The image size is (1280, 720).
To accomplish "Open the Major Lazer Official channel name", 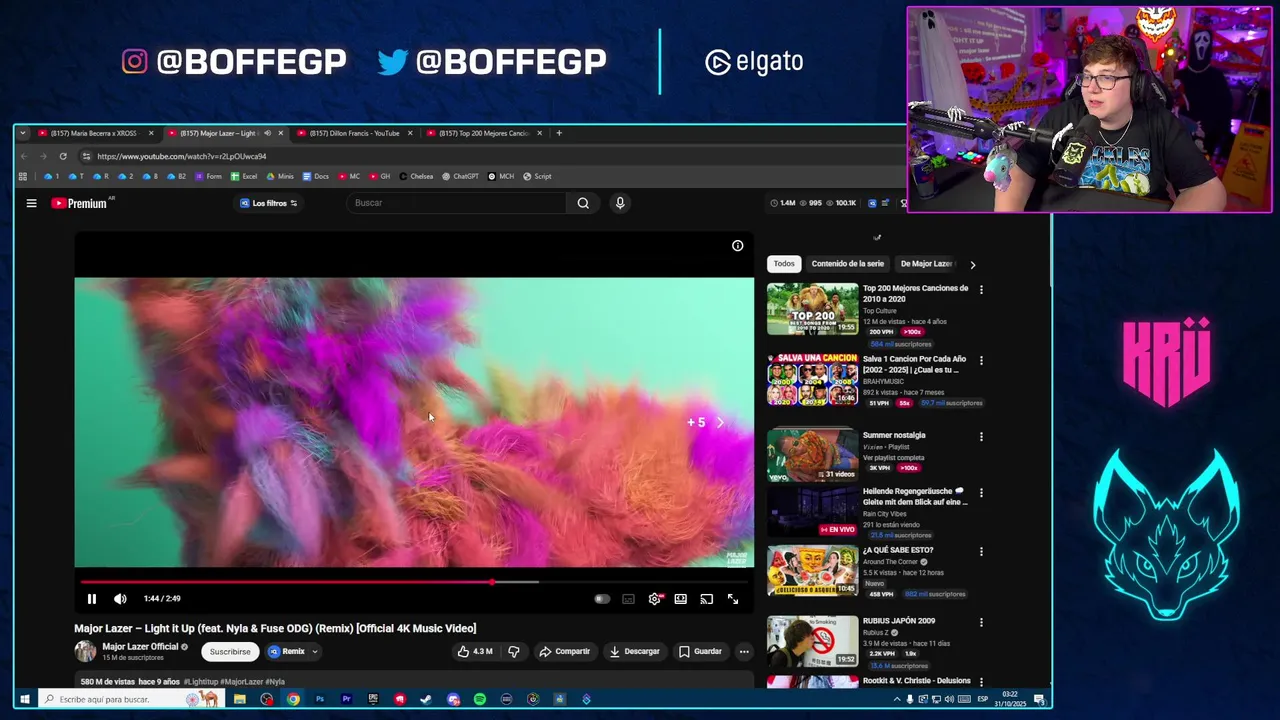I will click(x=140, y=647).
